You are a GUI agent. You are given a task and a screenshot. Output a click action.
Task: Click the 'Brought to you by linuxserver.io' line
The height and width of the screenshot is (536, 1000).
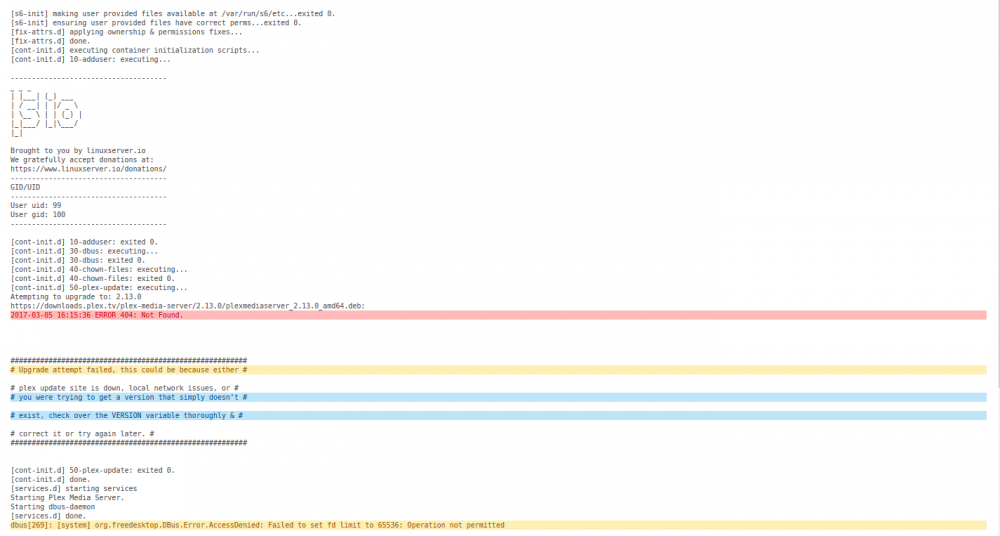point(78,151)
